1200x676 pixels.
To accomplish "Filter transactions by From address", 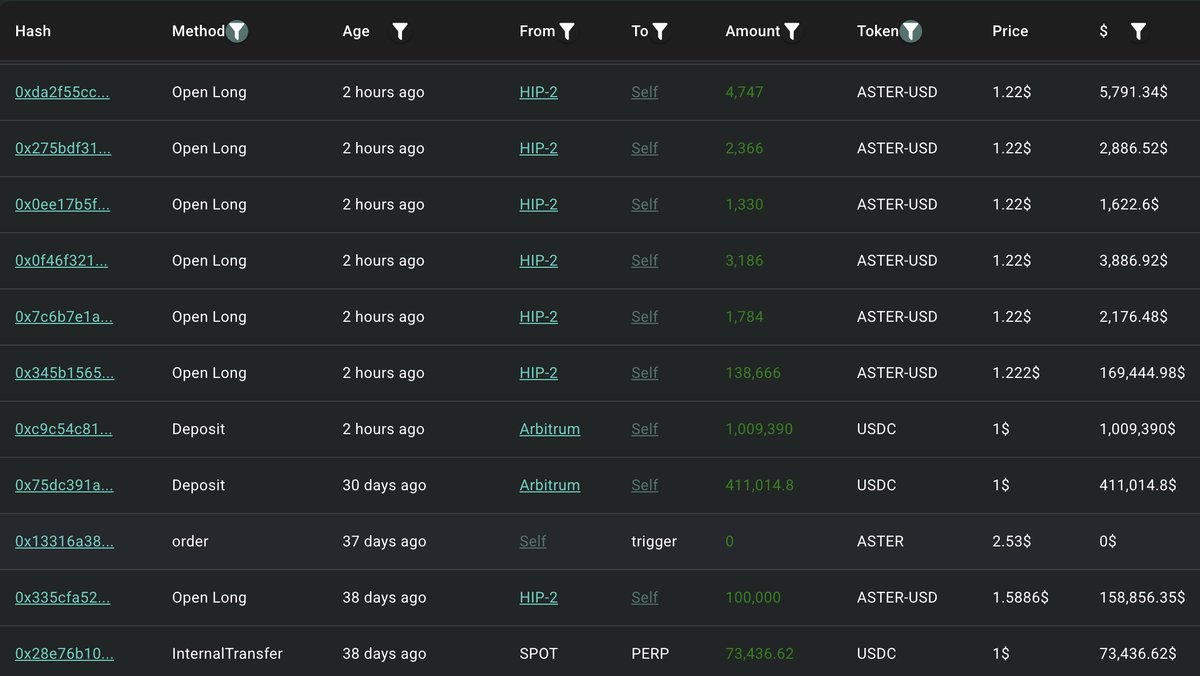I will tap(567, 31).
